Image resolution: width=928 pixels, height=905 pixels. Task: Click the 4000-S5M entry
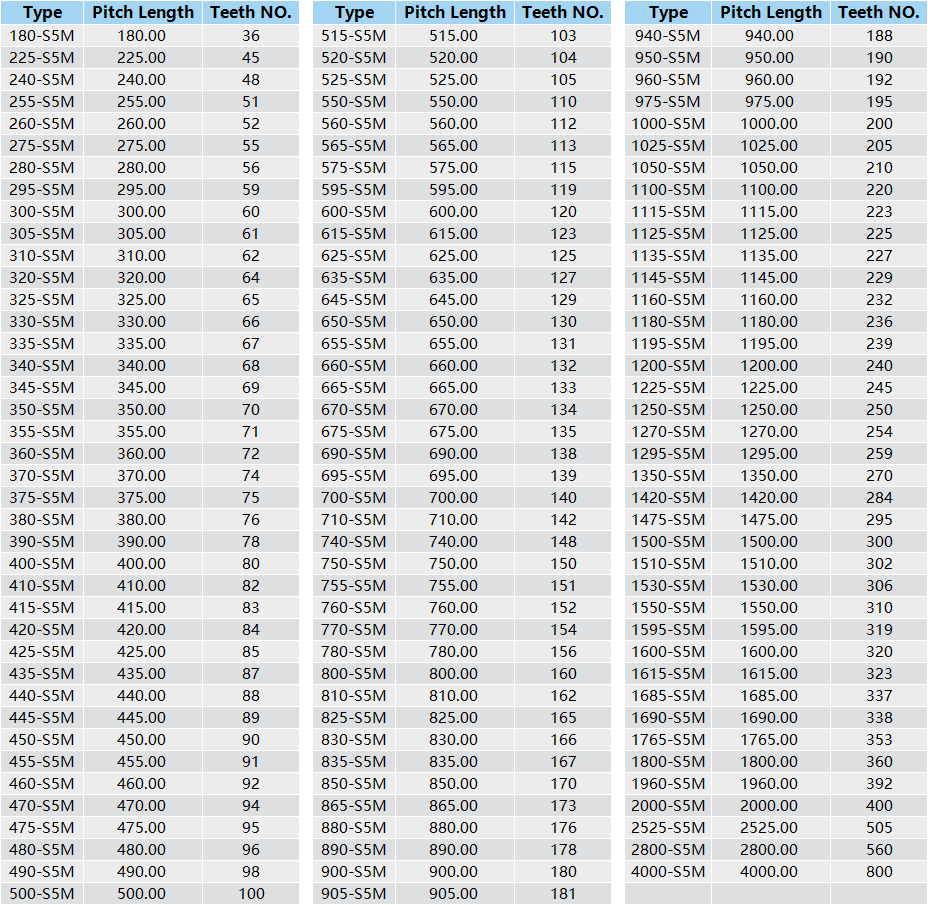pyautogui.click(x=668, y=872)
